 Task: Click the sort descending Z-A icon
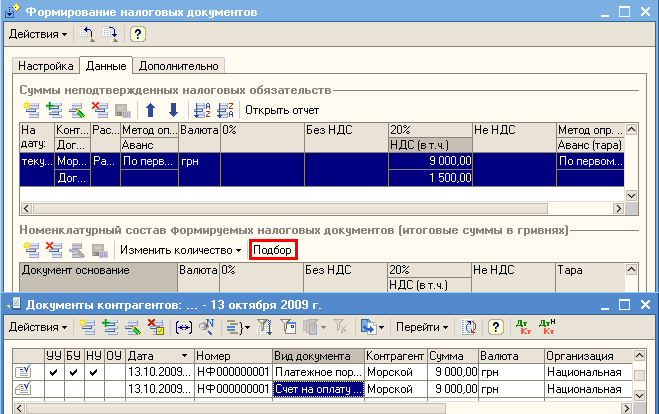[223, 110]
